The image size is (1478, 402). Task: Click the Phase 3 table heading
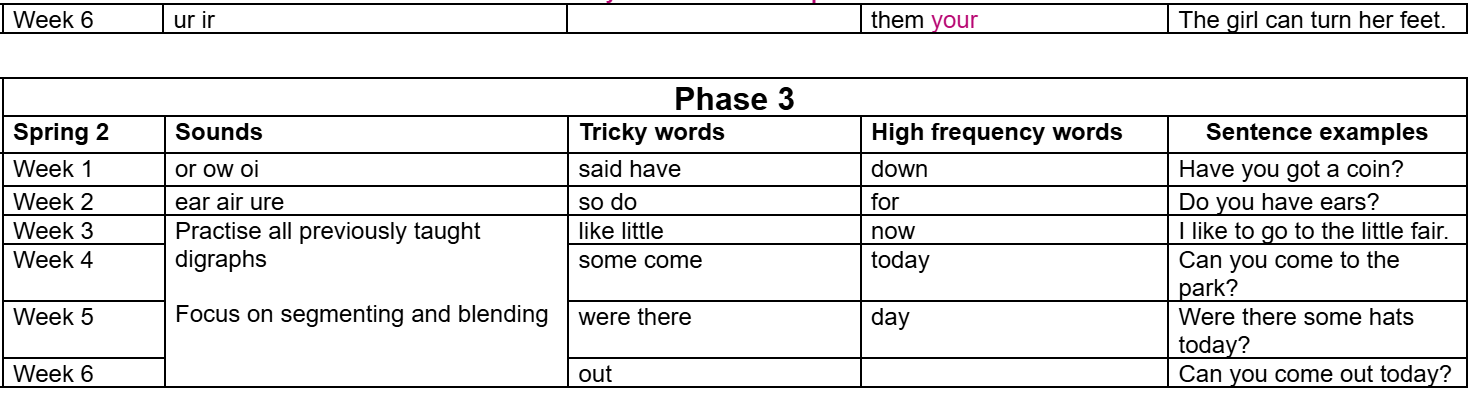735,100
